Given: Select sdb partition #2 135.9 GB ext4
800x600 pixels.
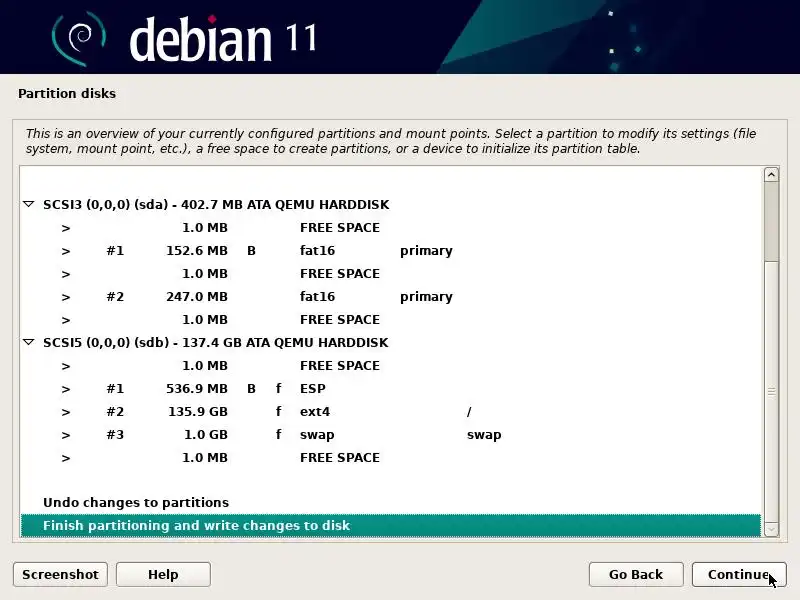Looking at the screenshot, I should (x=391, y=412).
